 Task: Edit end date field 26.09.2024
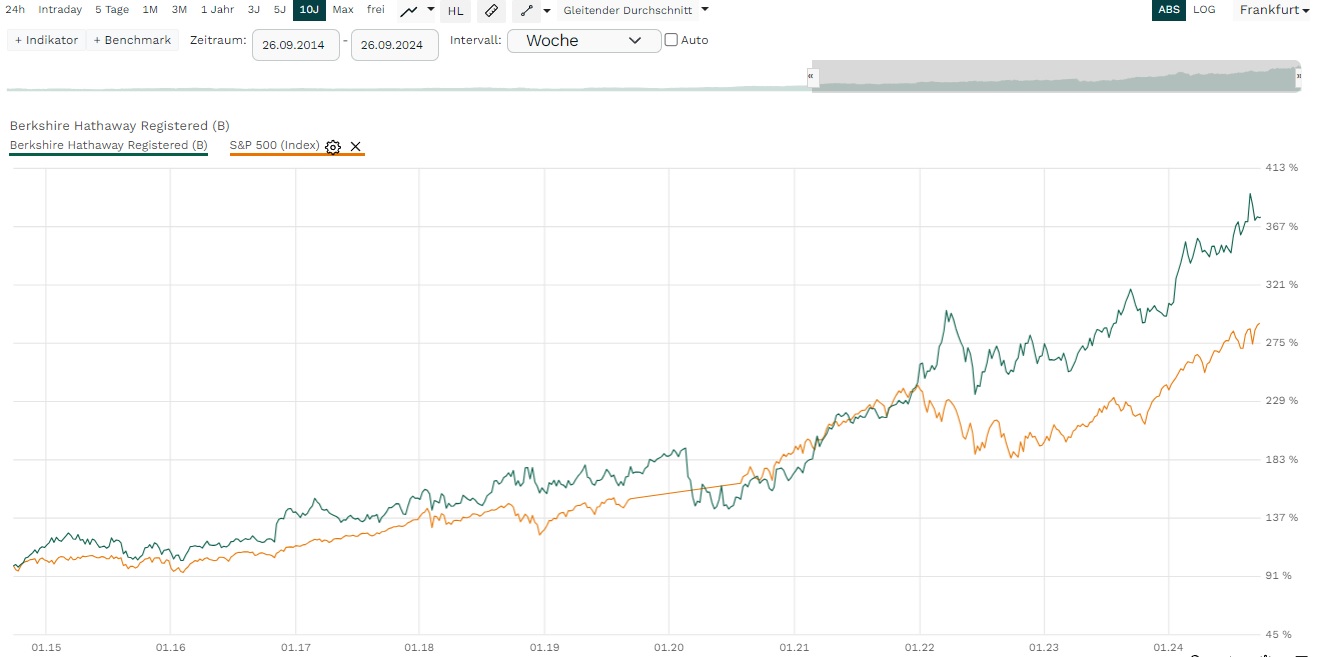point(395,45)
